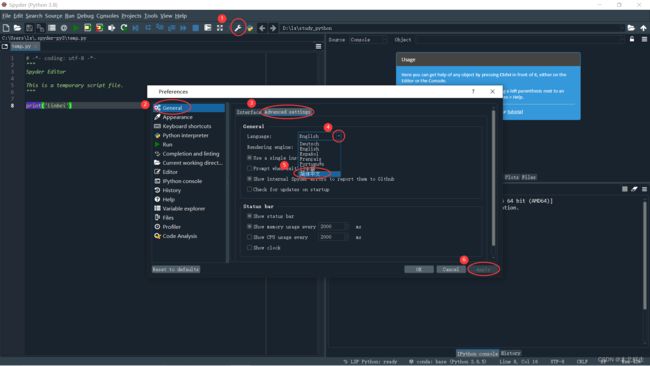Choose Español in the language list
650x366 pixels.
(309, 154)
